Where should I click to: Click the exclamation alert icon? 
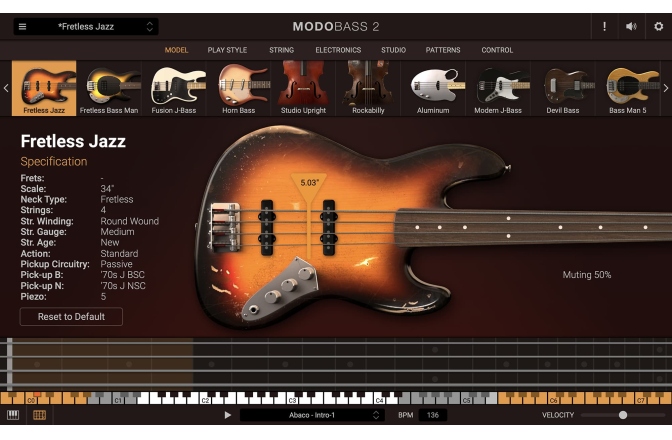(x=604, y=27)
